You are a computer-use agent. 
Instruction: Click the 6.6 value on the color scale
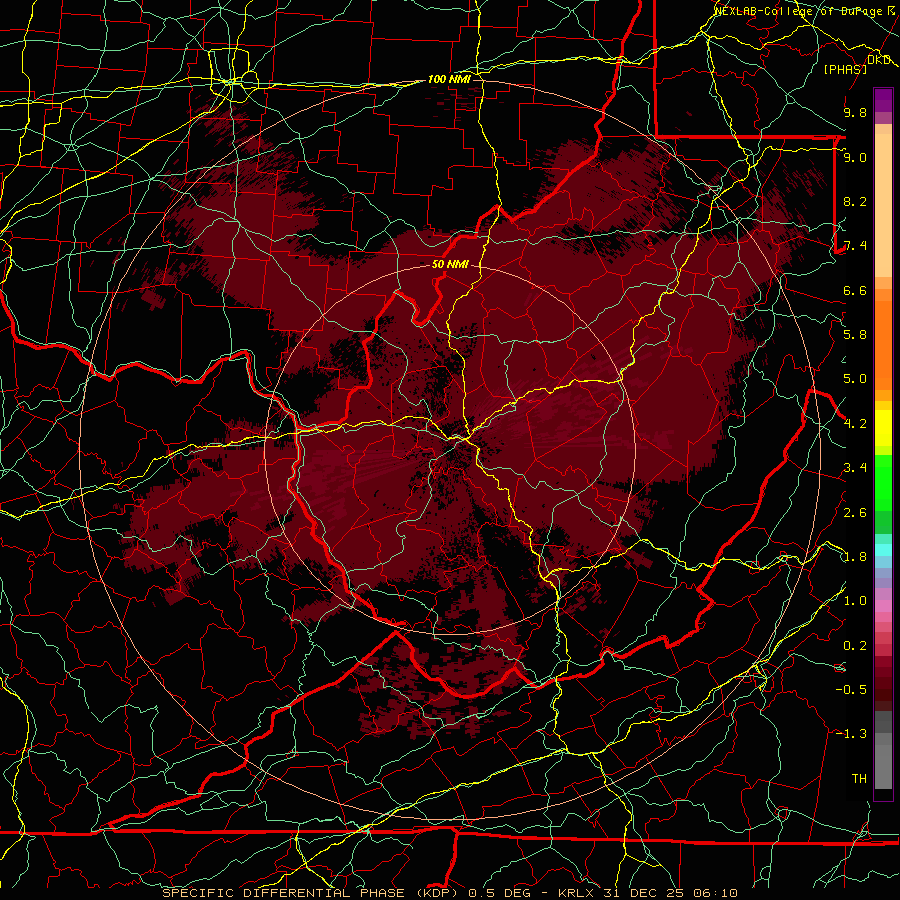855,290
